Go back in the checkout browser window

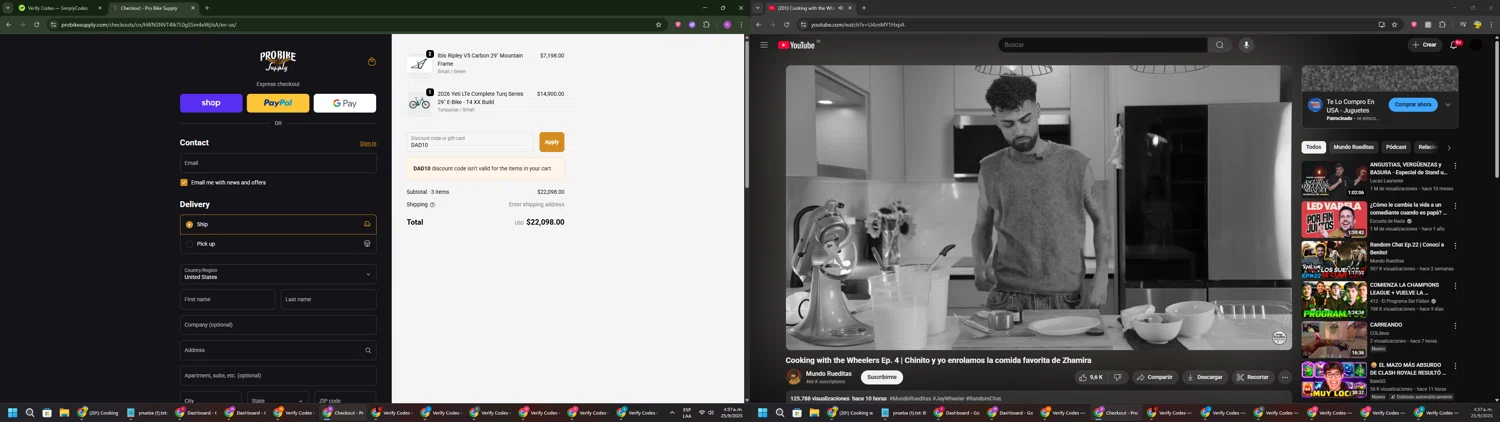[x=9, y=24]
